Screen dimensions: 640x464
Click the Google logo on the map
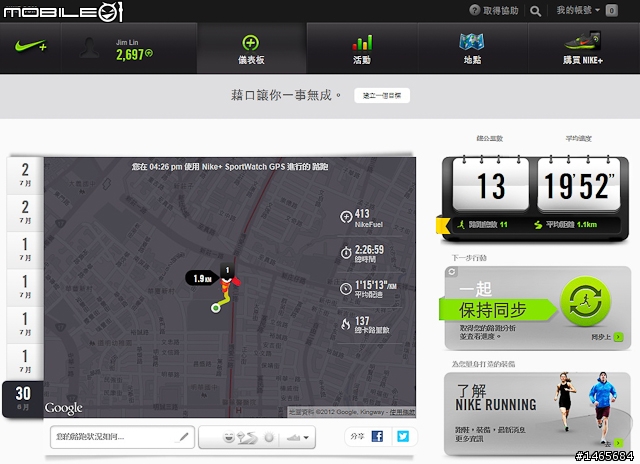click(x=64, y=408)
